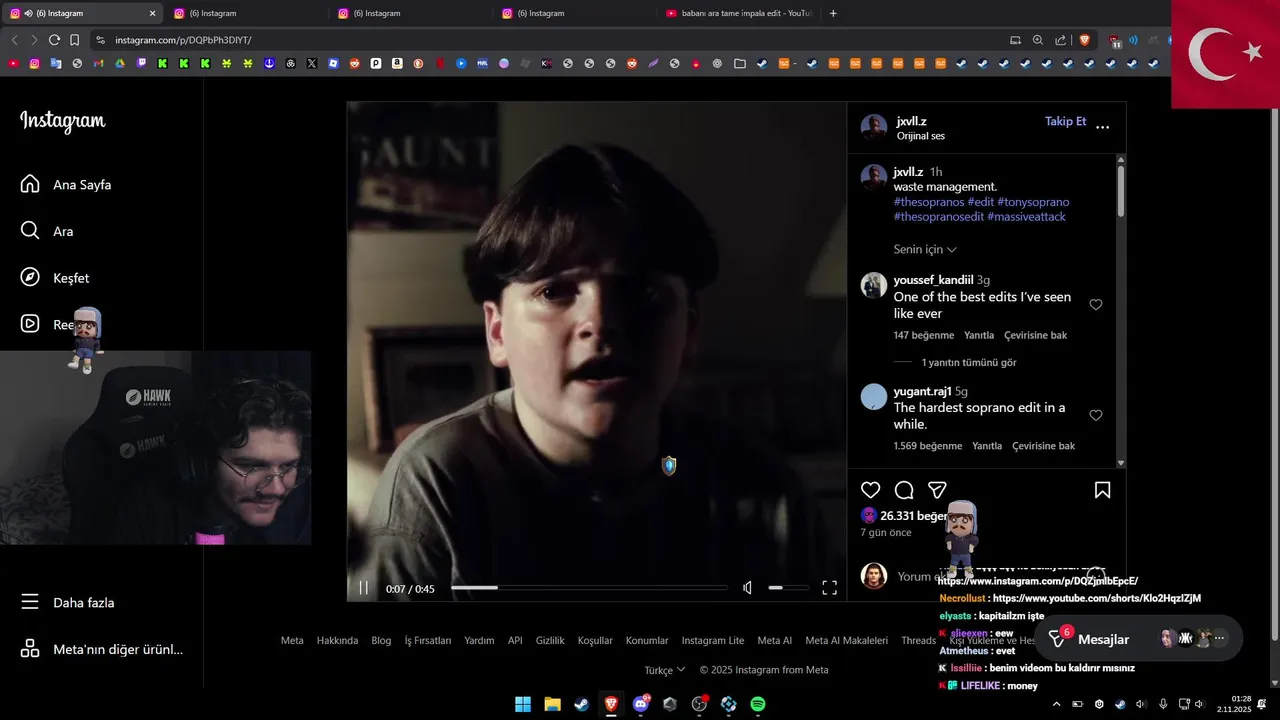Expand the Senin için dropdown
Viewport: 1280px width, 720px height.
pos(925,249)
